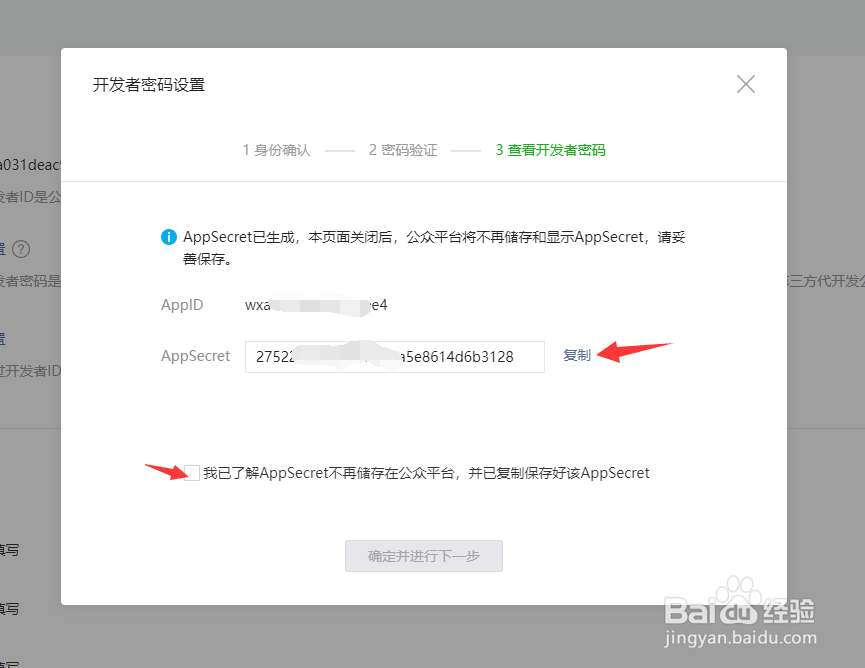Click the AppID label
Image resolution: width=865 pixels, height=668 pixels.
point(182,305)
